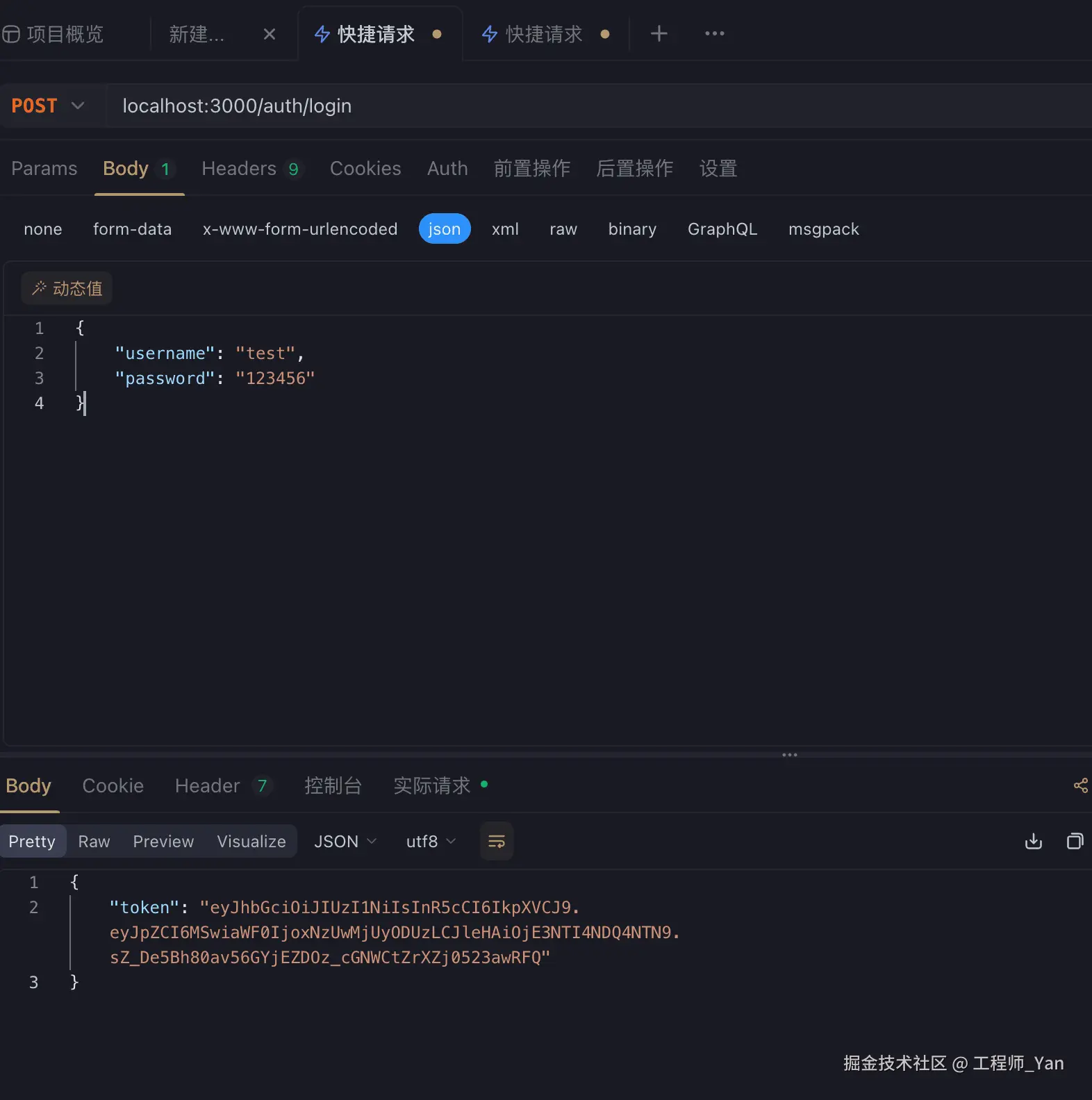Insert a value with 动态值 button
Image resolution: width=1092 pixels, height=1100 pixels.
click(67, 288)
